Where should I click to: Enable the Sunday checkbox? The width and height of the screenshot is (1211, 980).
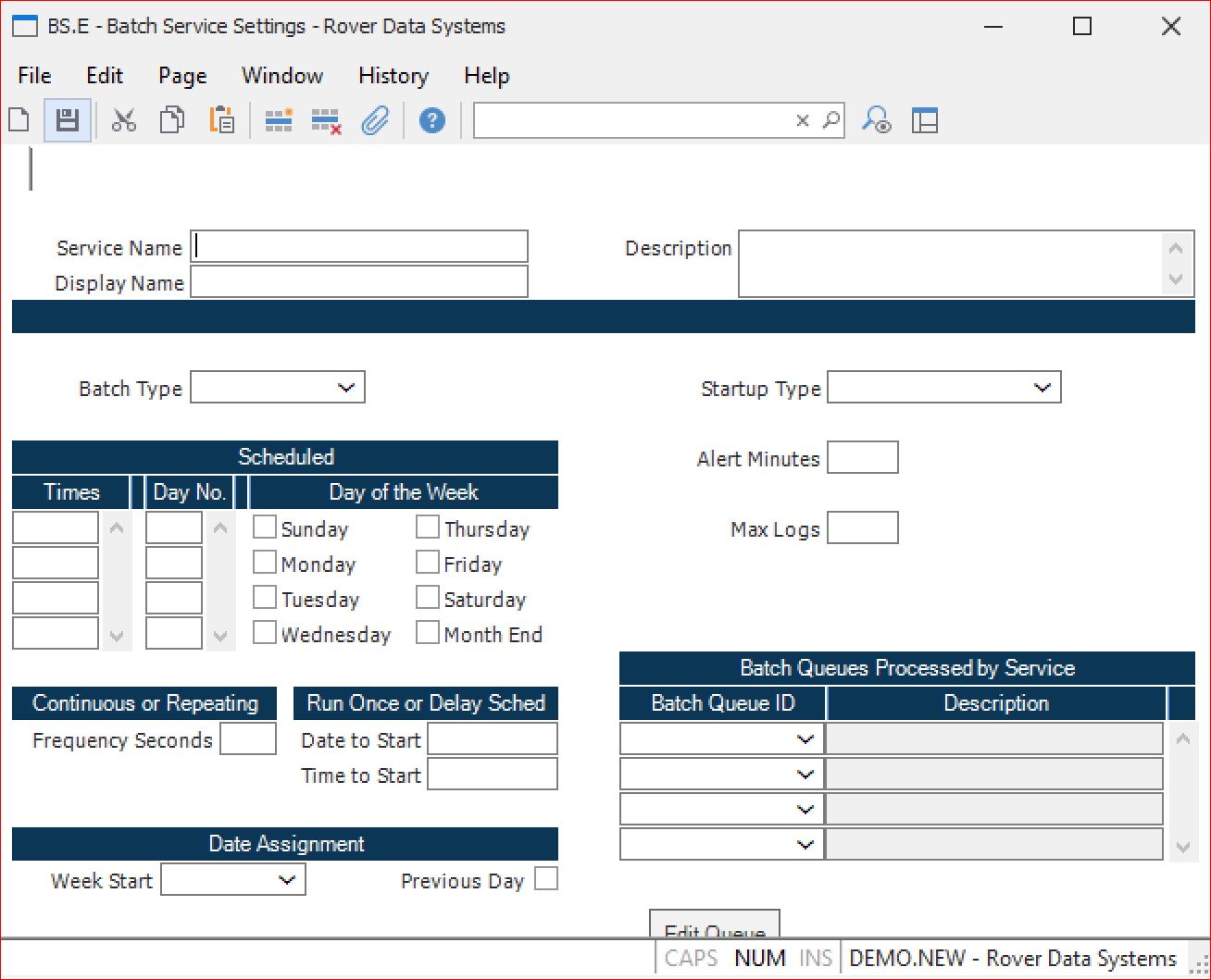click(x=265, y=527)
